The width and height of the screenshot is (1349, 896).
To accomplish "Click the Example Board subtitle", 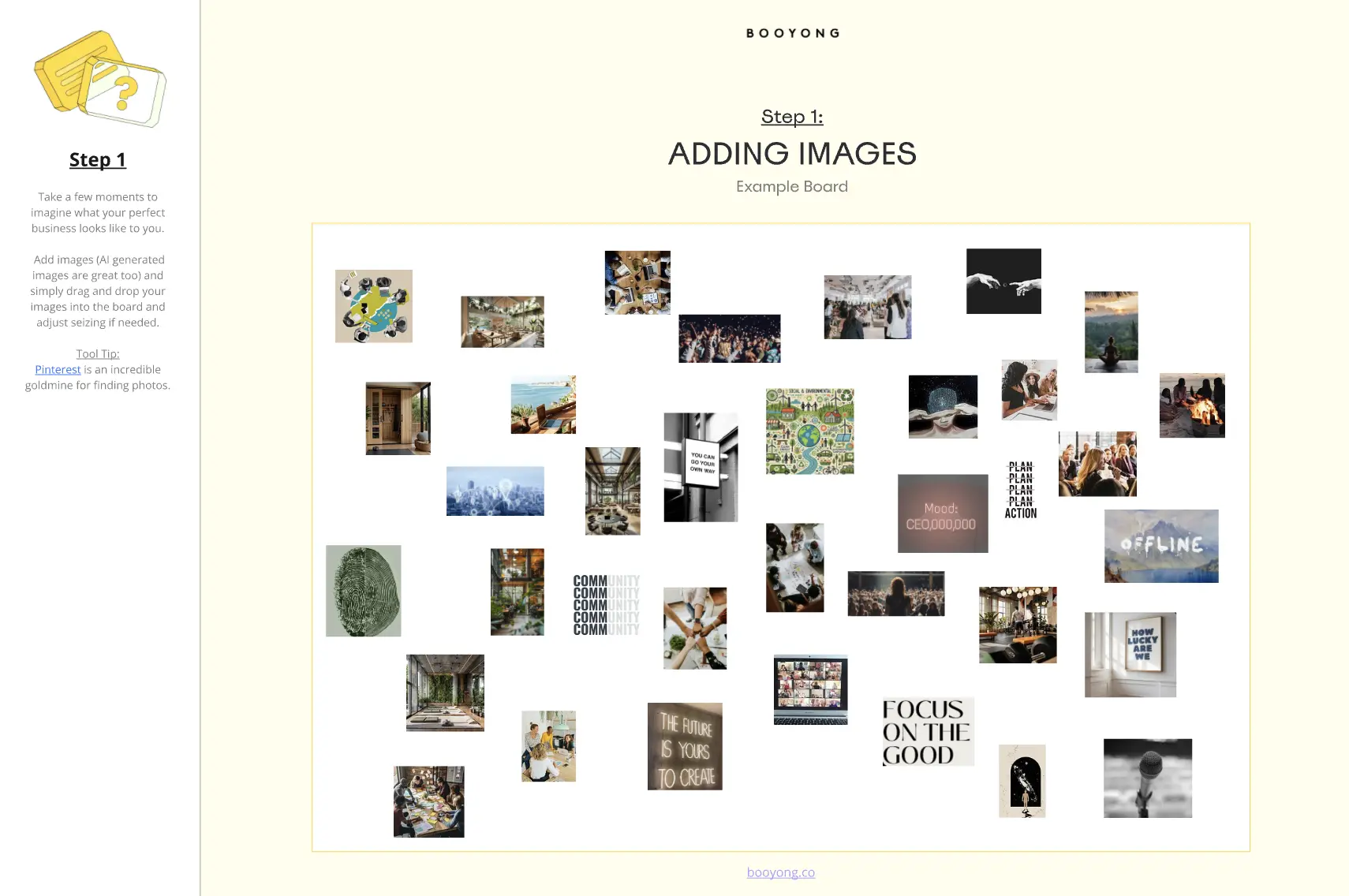I will click(x=792, y=187).
